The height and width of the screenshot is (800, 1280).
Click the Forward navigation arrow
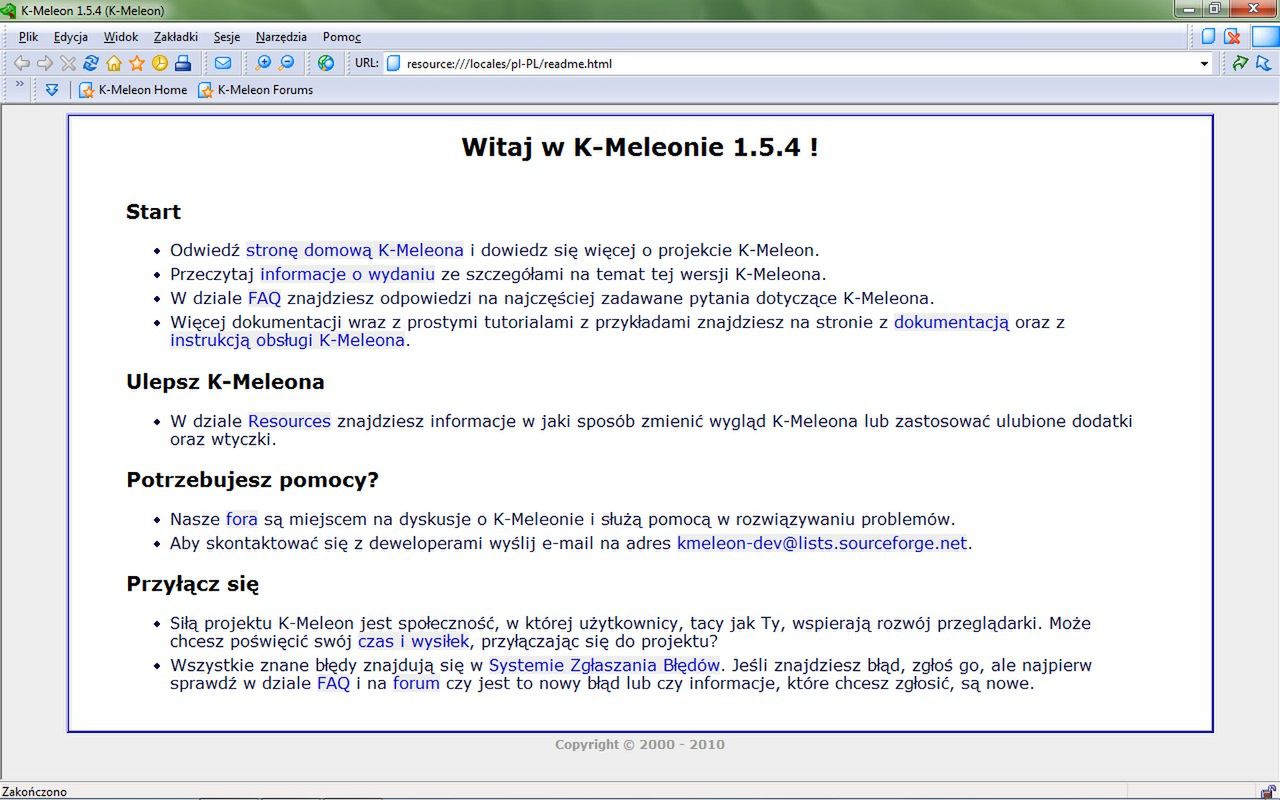click(x=45, y=63)
